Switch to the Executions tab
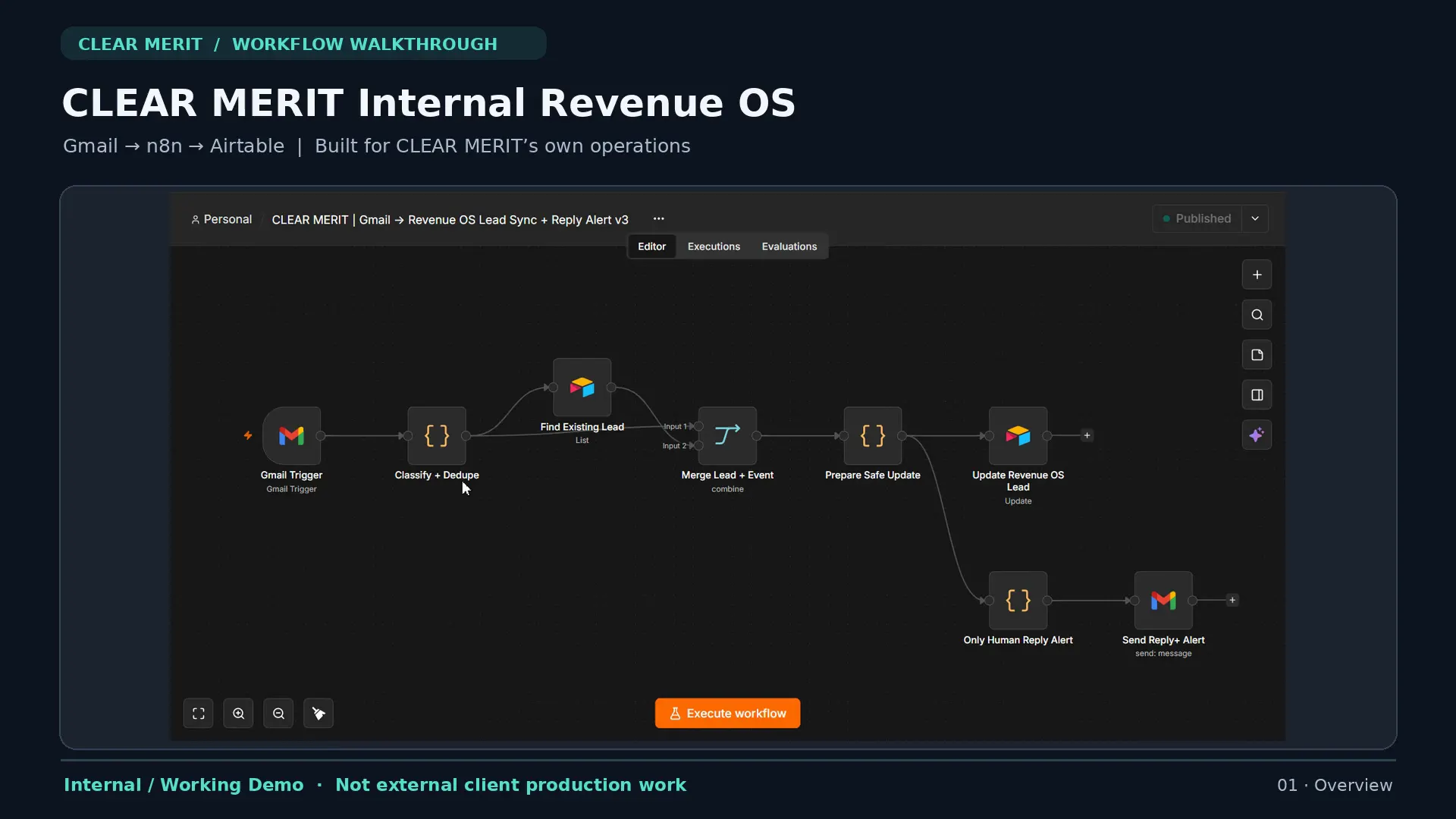This screenshot has width=1456, height=819. (x=714, y=246)
